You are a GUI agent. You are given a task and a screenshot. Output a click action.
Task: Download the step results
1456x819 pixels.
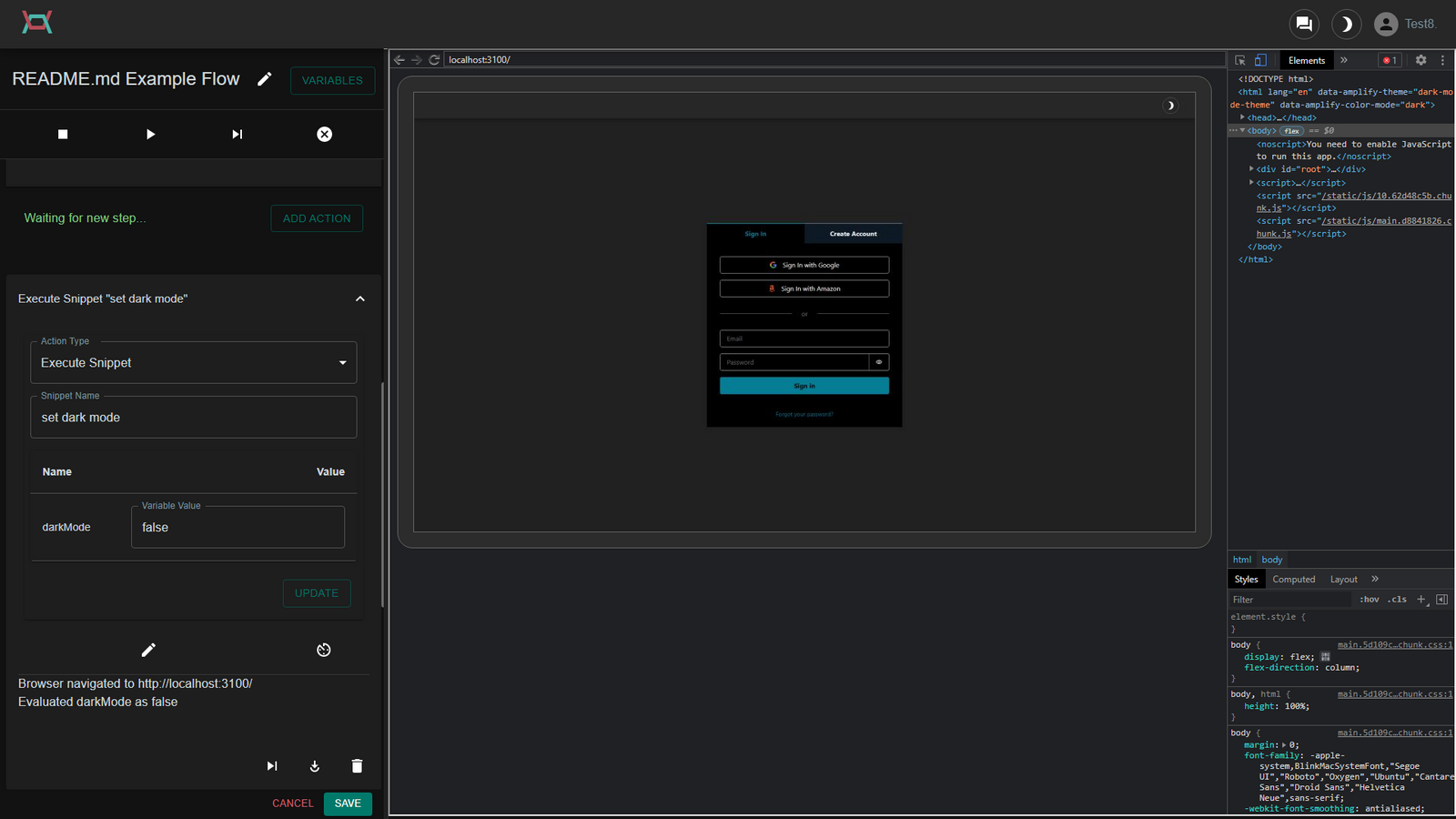tap(314, 765)
